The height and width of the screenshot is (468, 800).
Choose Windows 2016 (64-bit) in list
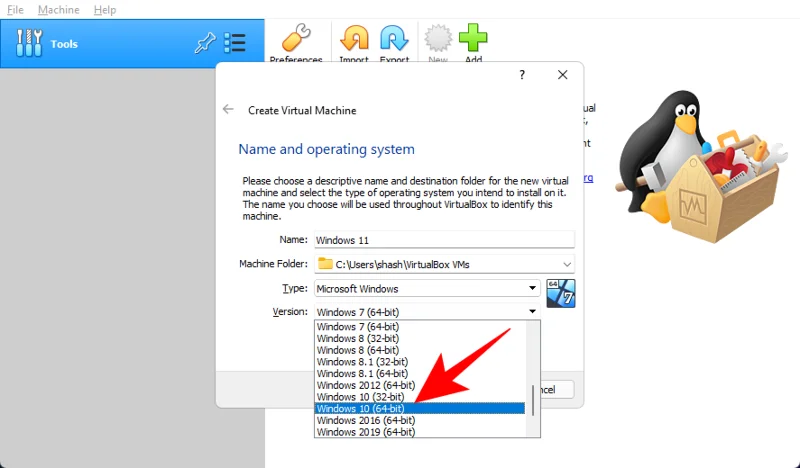pos(419,421)
